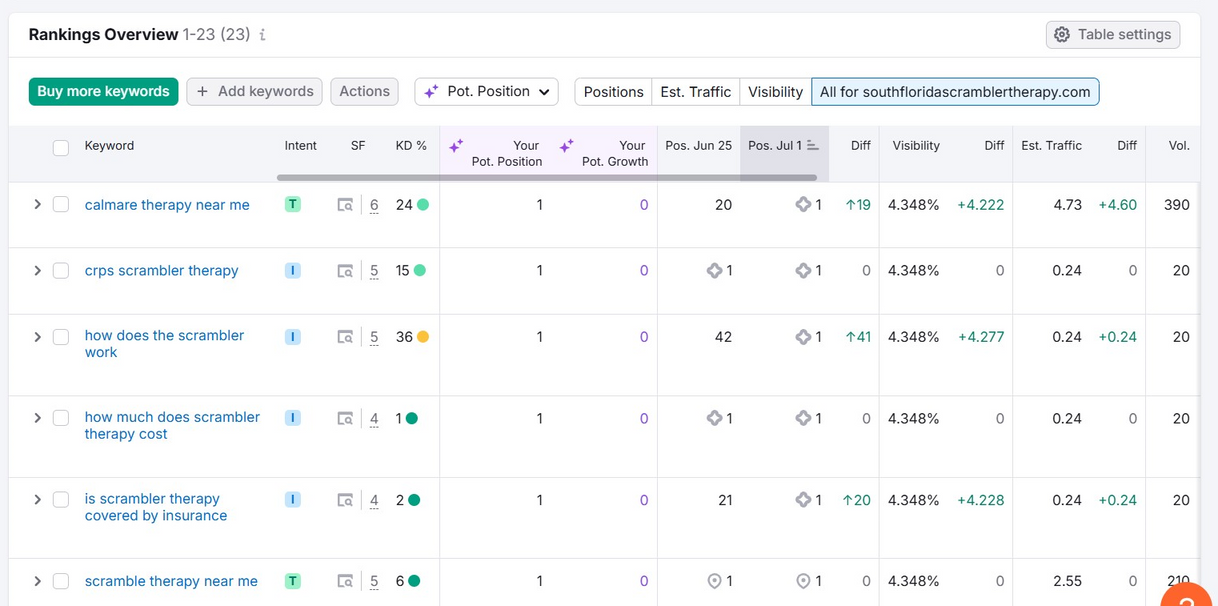Click the SF count 6 for calmare therapy near me
Viewport: 1218px width, 606px height.
(374, 205)
